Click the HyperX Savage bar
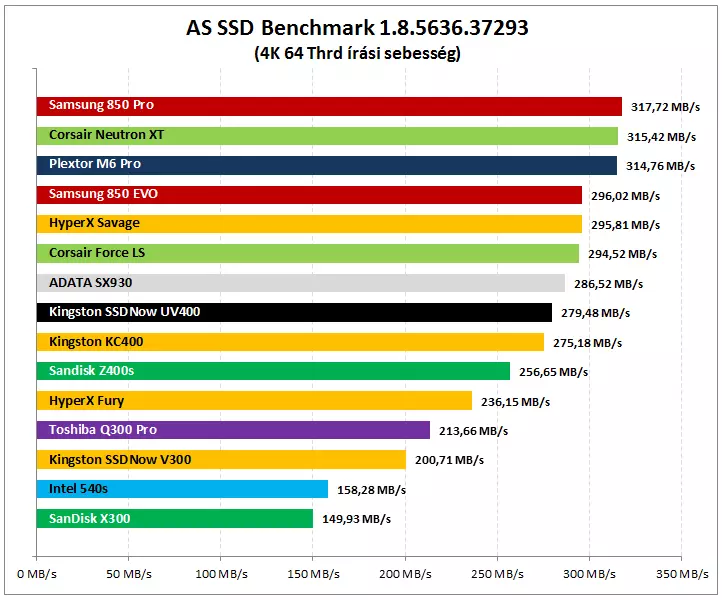The width and height of the screenshot is (722, 600). click(x=309, y=224)
